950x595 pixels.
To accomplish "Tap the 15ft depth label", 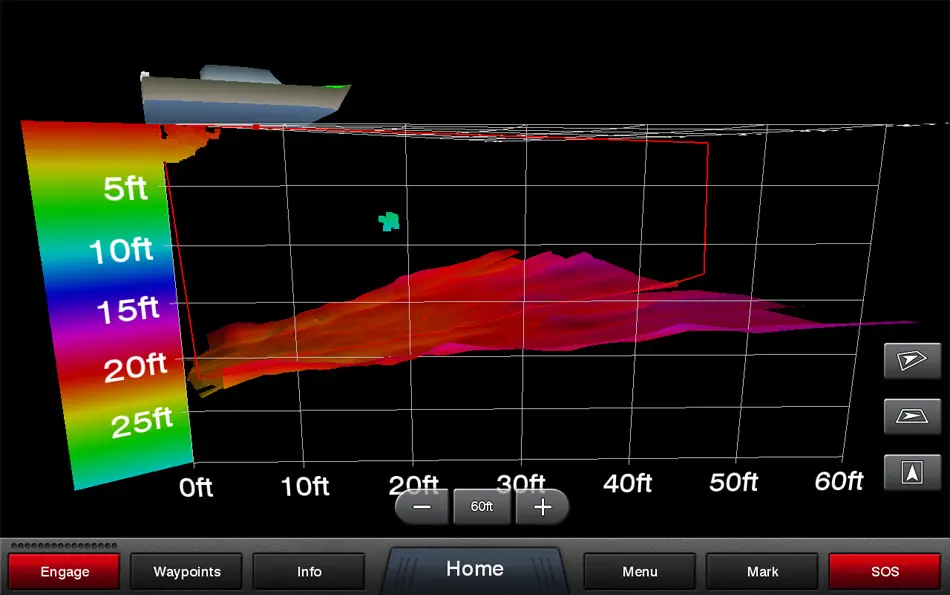I will tap(128, 309).
